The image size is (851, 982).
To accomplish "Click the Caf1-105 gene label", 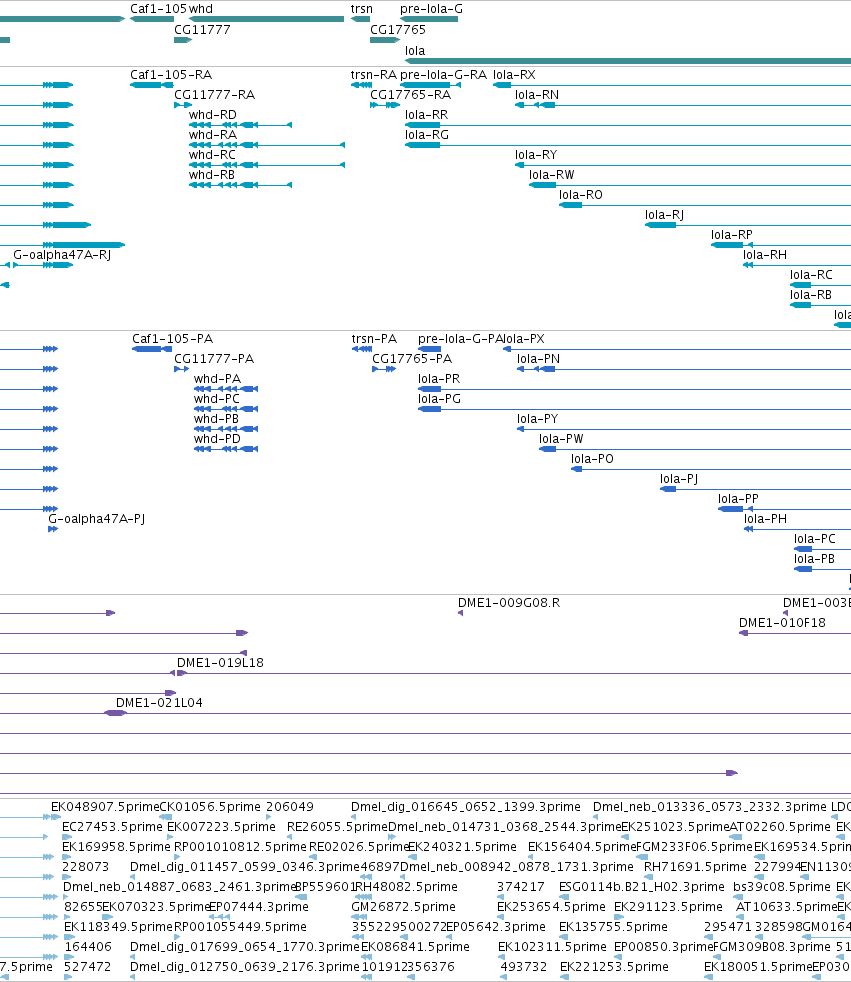I will click(x=158, y=9).
